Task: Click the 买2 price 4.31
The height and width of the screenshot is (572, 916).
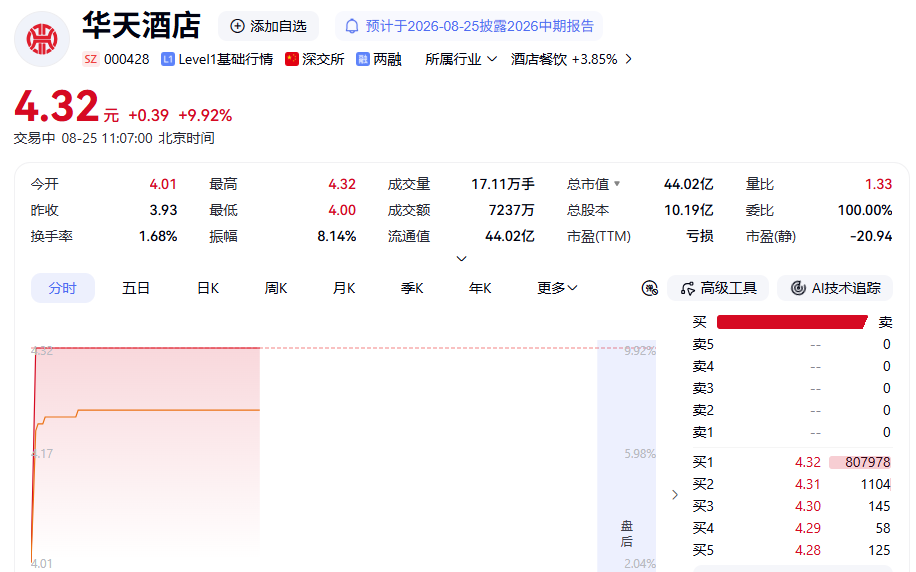Action: tap(808, 484)
